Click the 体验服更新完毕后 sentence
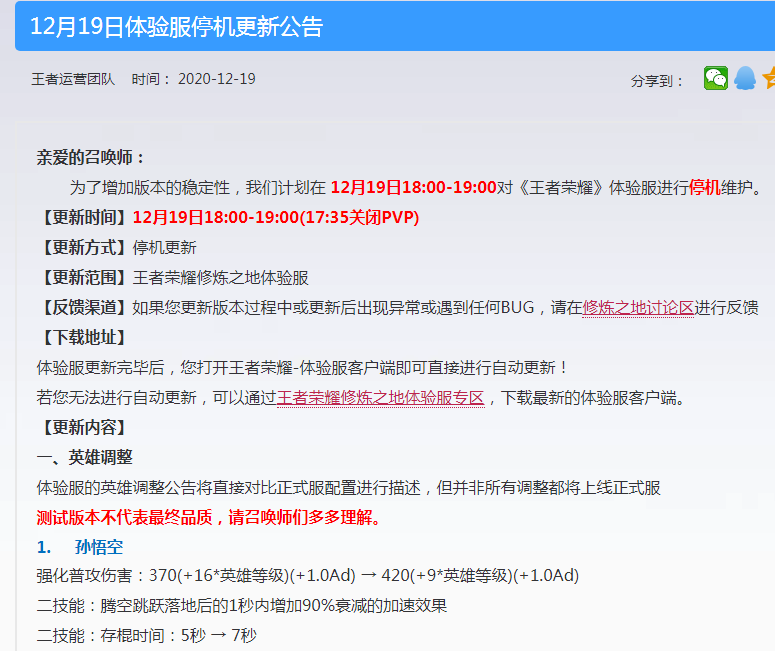This screenshot has height=651, width=775. (x=301, y=368)
